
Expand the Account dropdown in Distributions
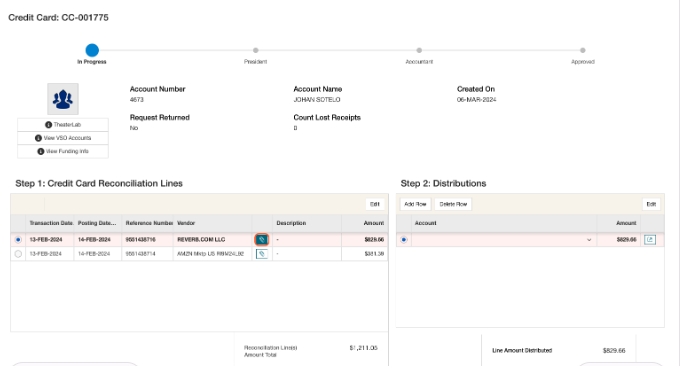589,240
